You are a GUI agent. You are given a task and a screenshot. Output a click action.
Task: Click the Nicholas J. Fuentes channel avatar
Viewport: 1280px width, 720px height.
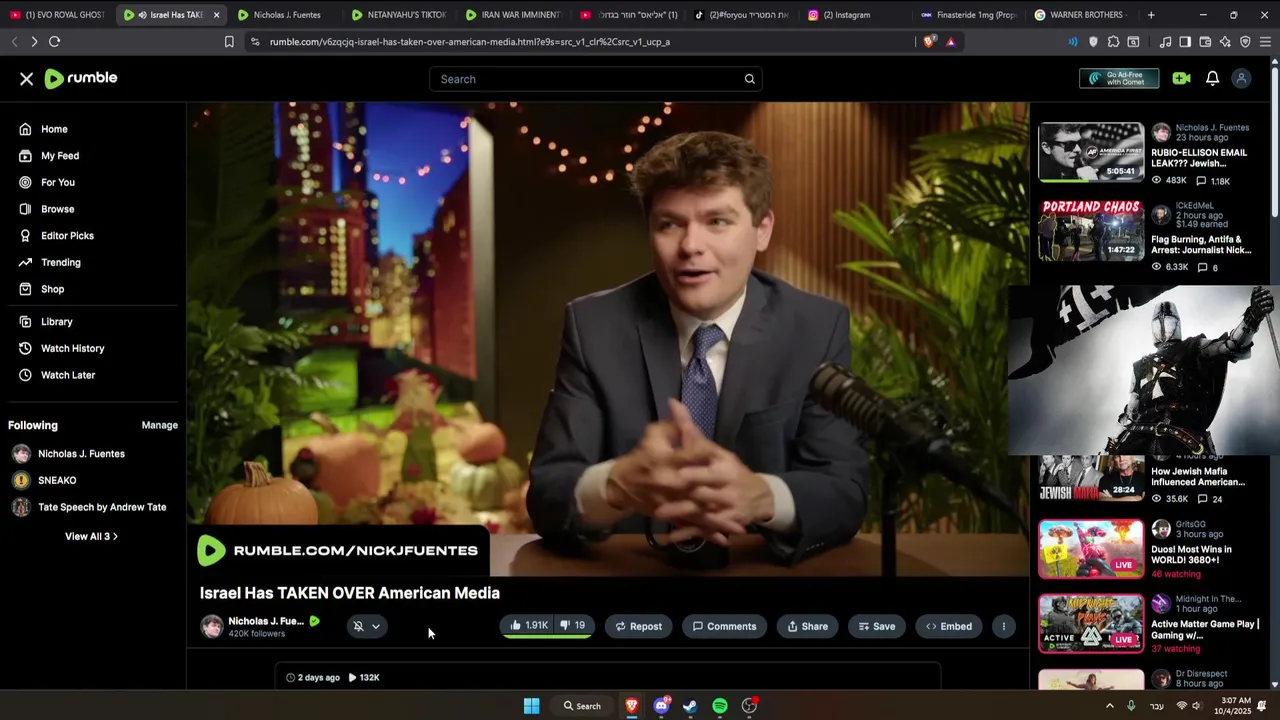click(x=211, y=627)
